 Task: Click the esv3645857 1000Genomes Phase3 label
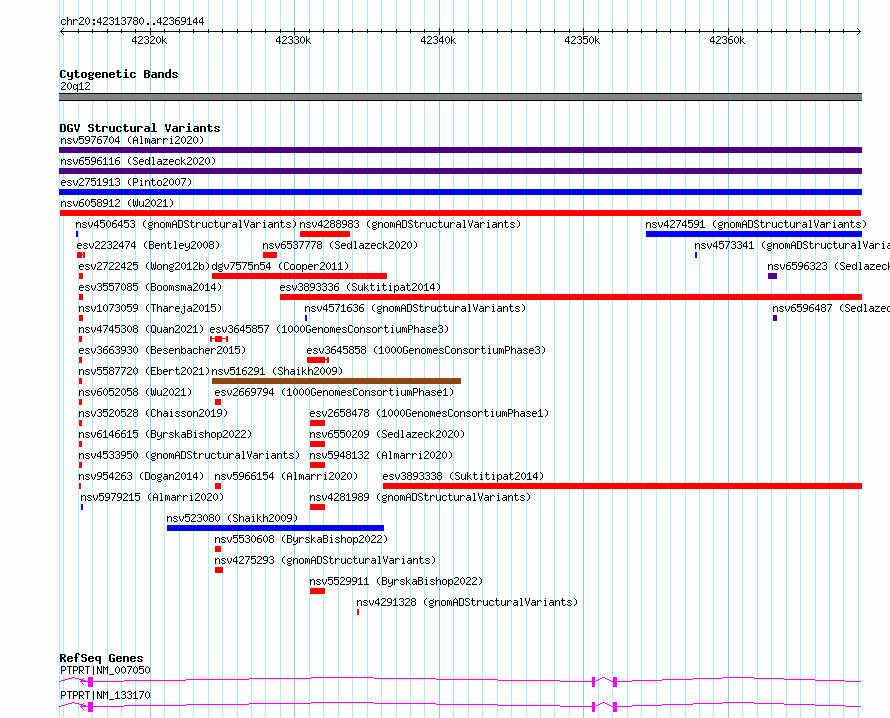point(329,329)
